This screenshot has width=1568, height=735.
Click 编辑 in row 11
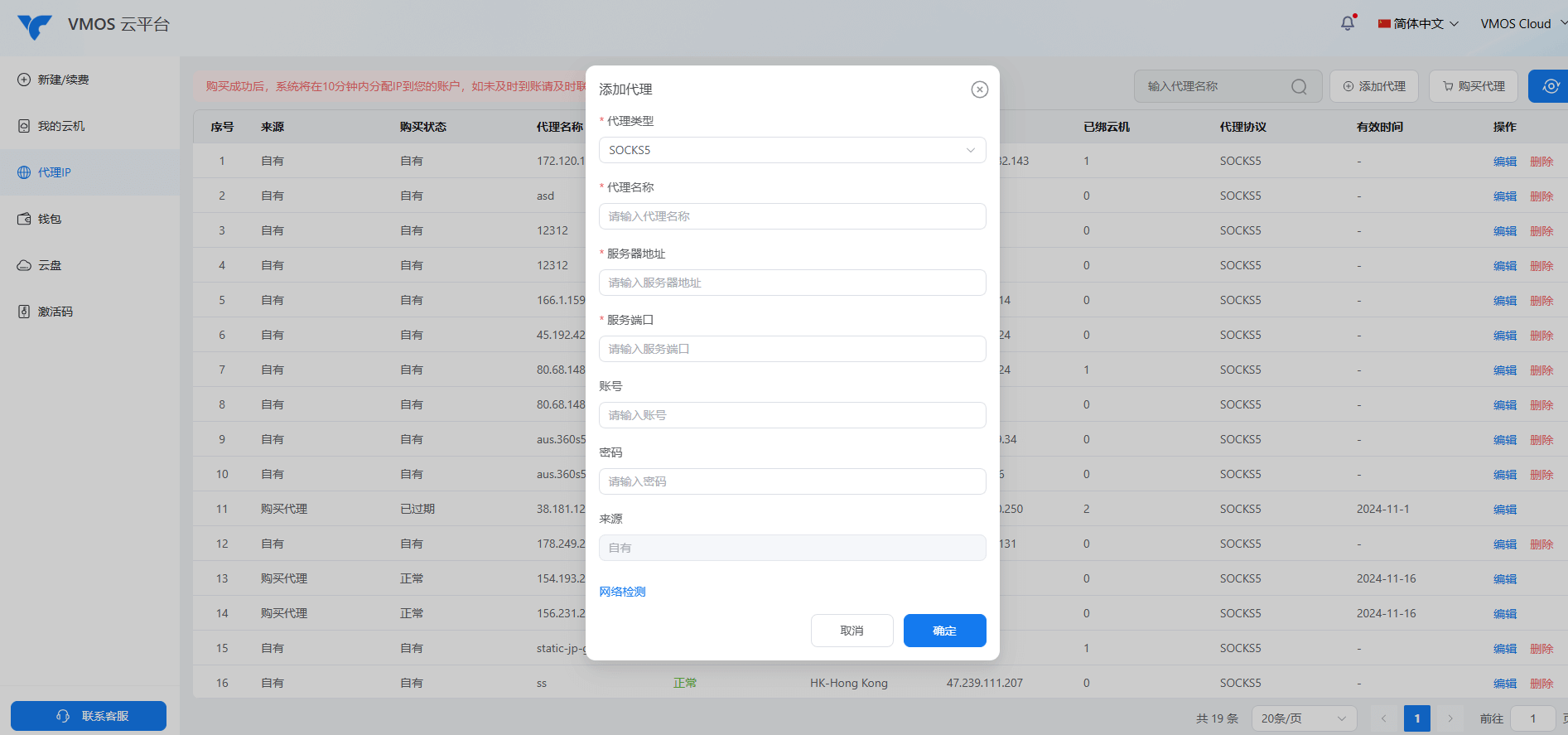(1504, 510)
